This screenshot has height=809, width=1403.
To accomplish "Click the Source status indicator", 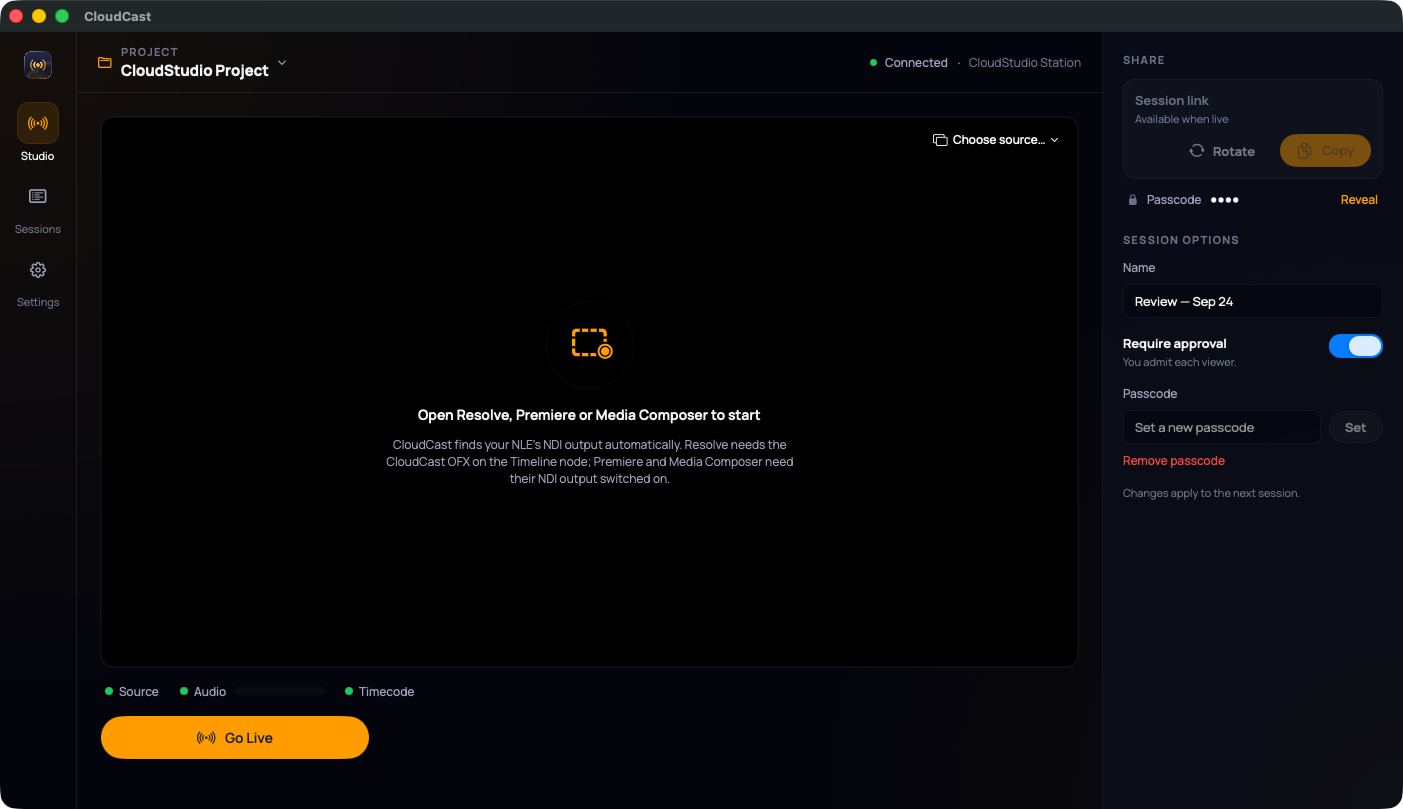I will (132, 692).
